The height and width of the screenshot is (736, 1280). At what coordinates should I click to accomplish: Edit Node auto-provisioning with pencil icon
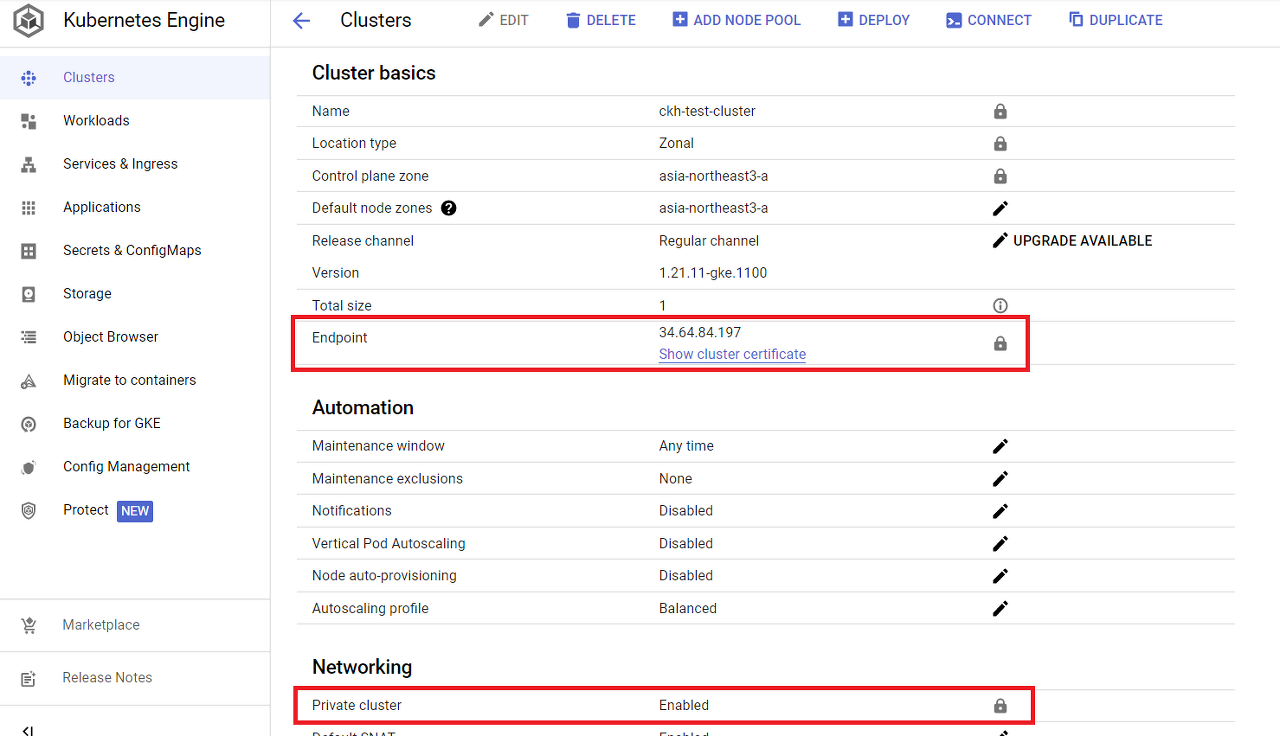coord(1000,576)
